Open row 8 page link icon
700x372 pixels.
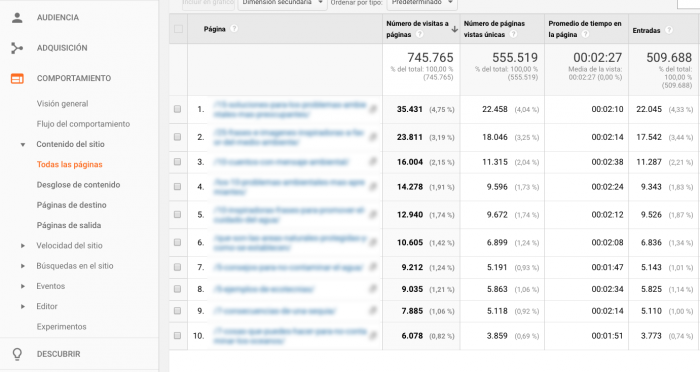click(x=373, y=289)
